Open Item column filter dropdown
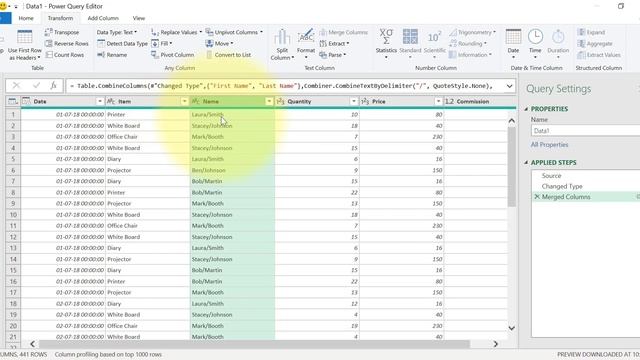Viewport: 640px width, 360px height. pyautogui.click(x=184, y=101)
